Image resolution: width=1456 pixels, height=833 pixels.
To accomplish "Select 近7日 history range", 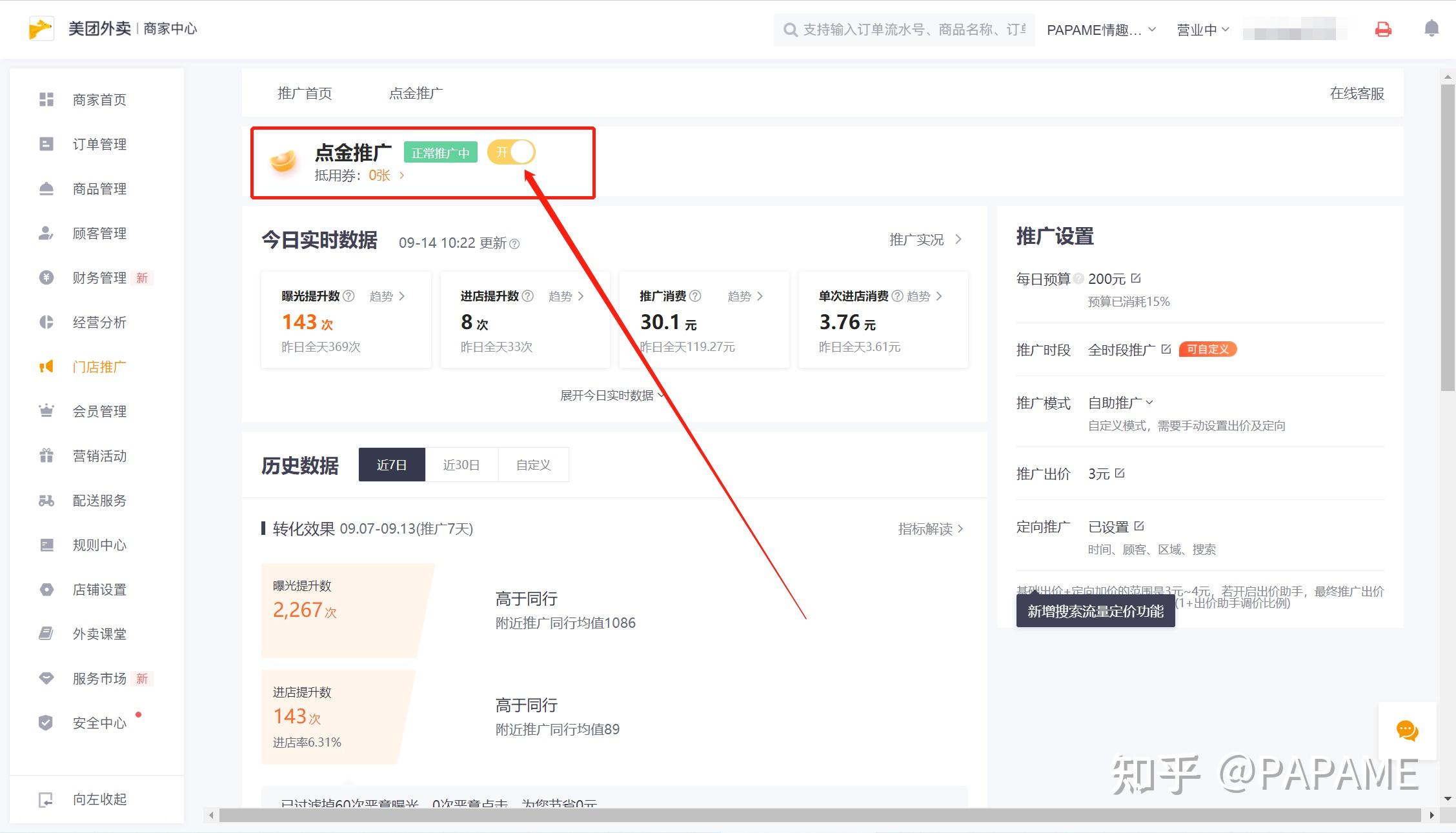I will click(x=392, y=465).
